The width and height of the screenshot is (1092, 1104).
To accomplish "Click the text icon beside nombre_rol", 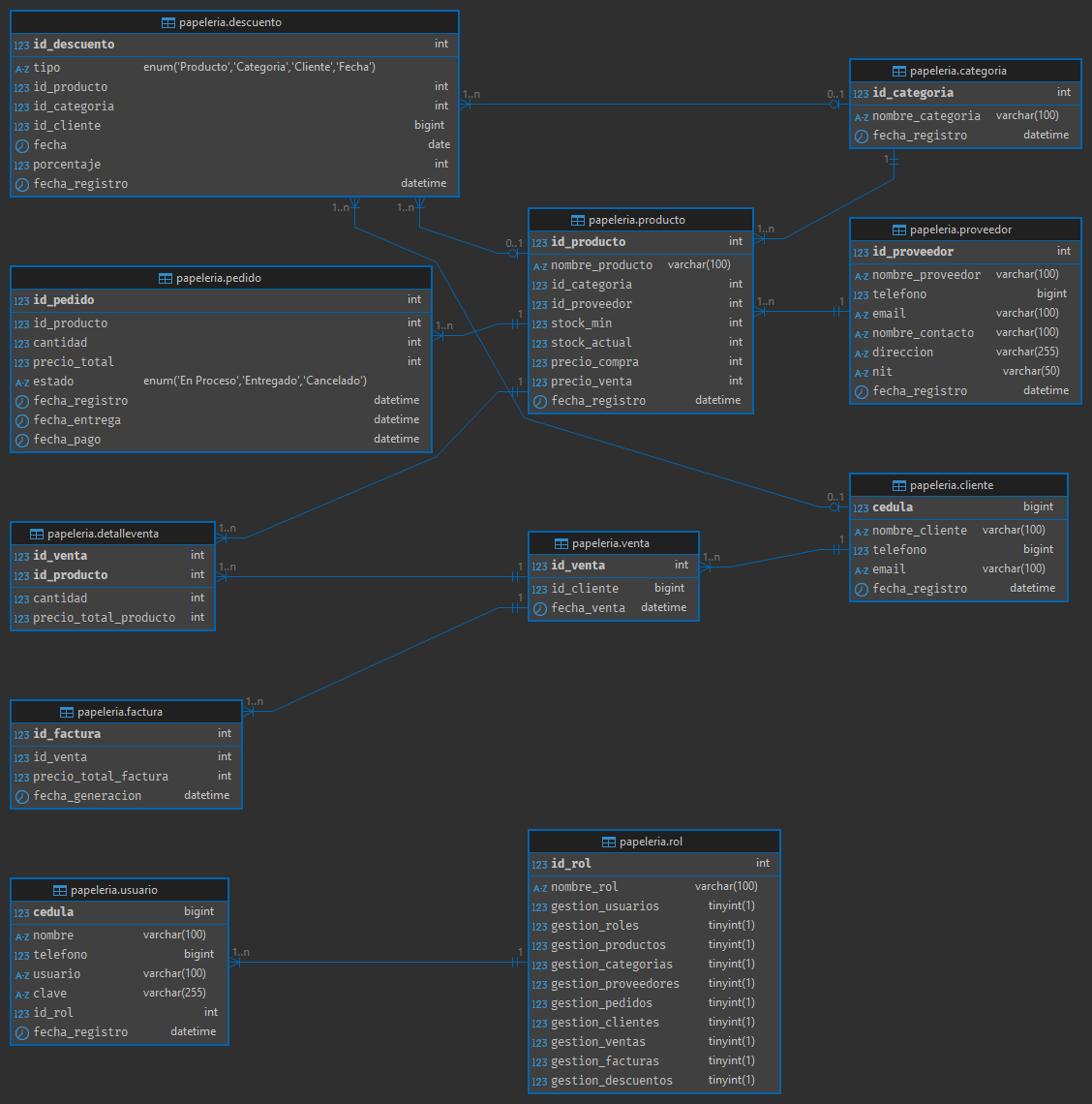I will pyautogui.click(x=540, y=888).
